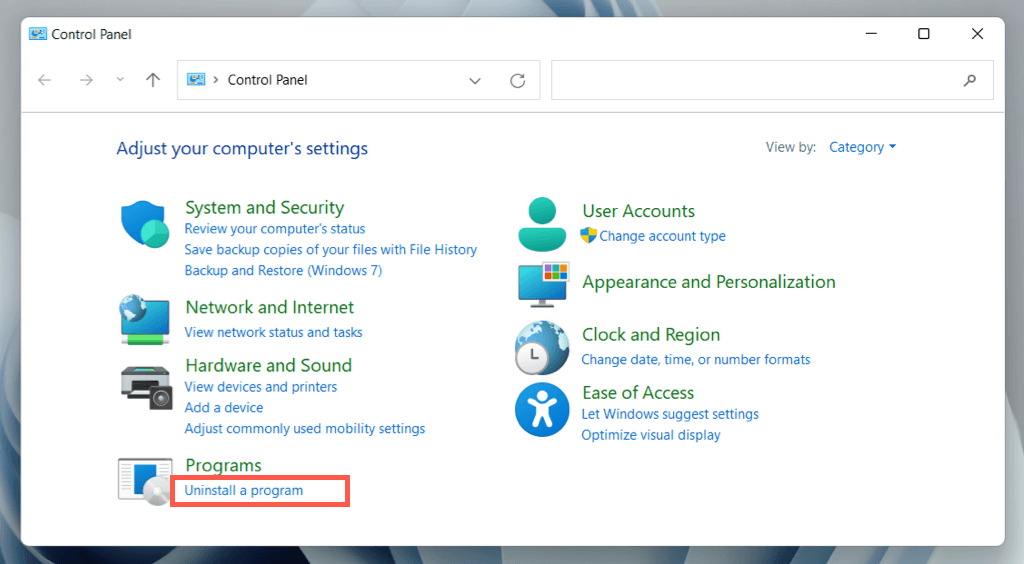1024x564 pixels.
Task: Open Change account type link
Action: [x=662, y=237]
